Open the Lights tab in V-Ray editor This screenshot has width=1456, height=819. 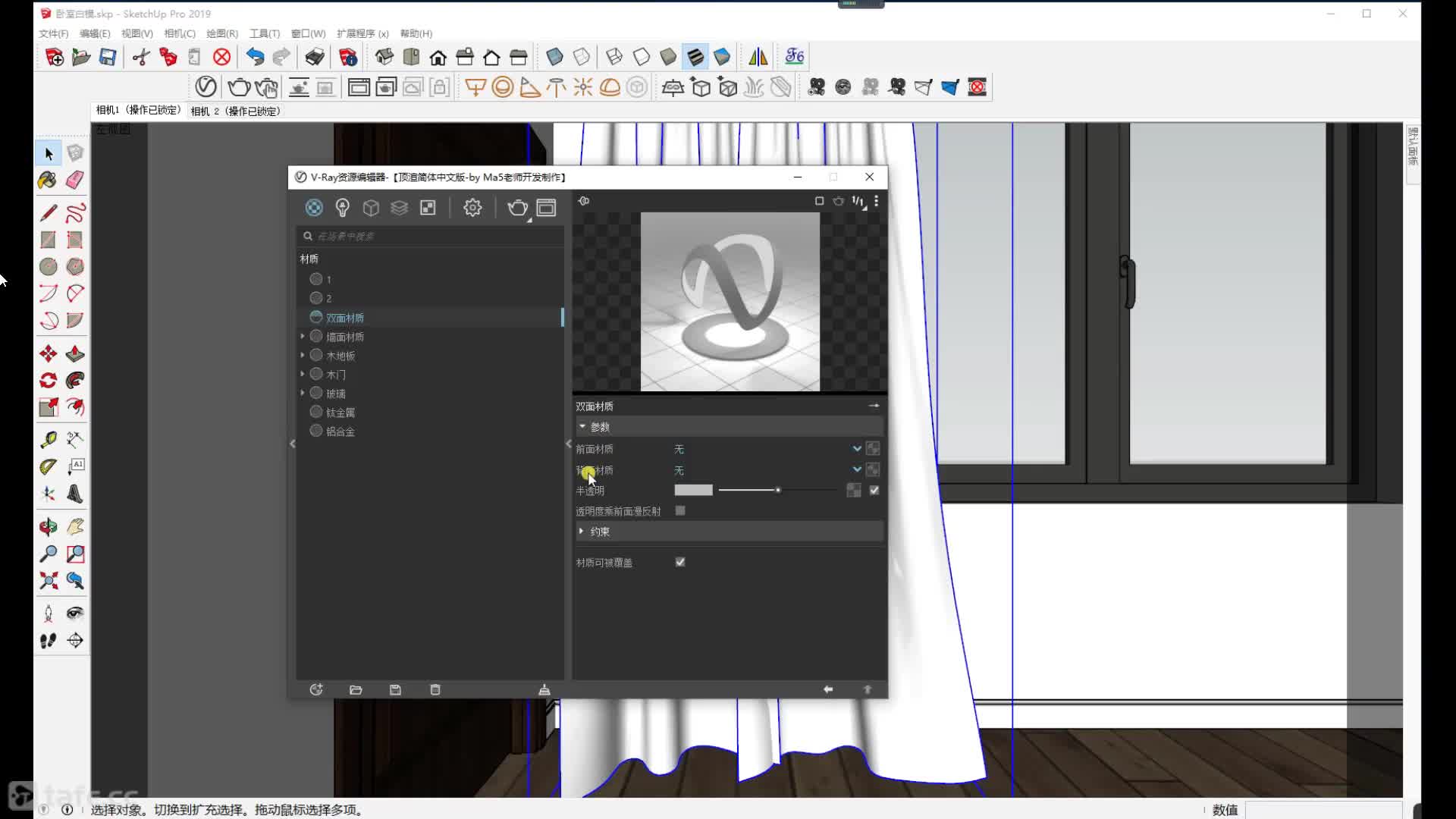pos(342,208)
